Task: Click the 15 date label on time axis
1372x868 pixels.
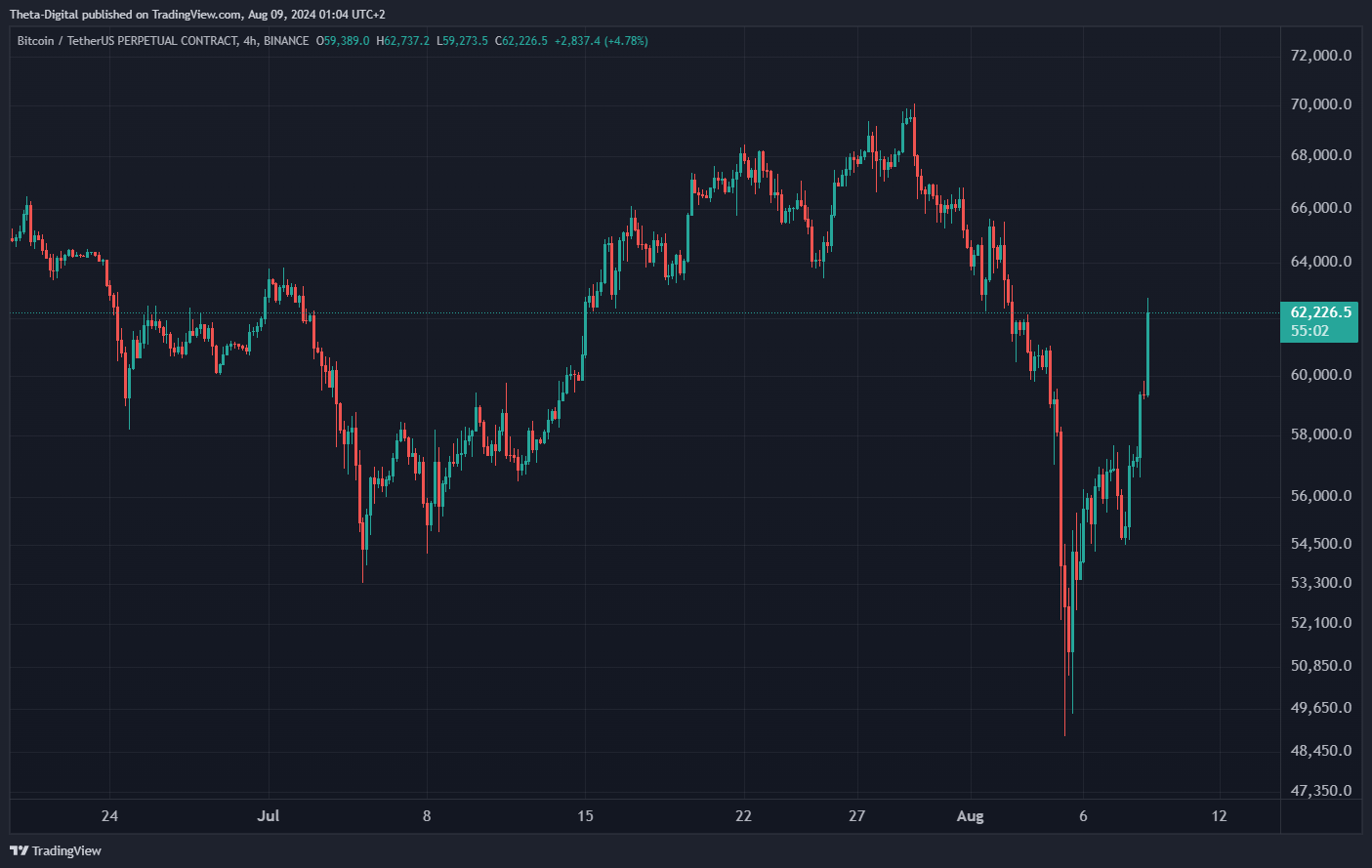Action: [585, 816]
